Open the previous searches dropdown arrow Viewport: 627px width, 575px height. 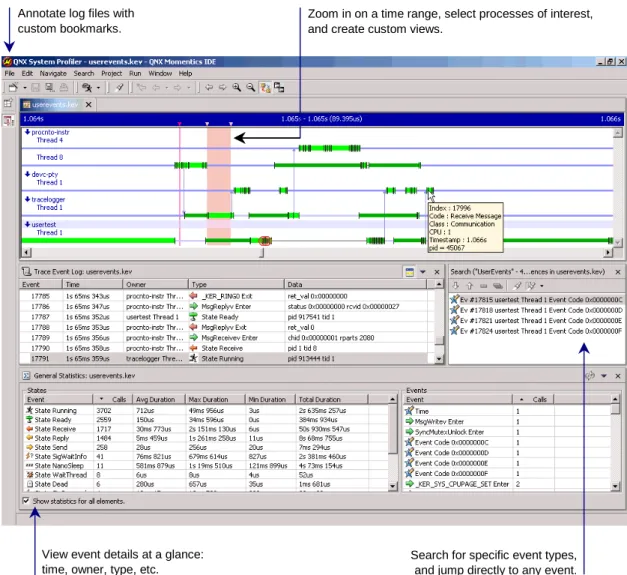(542, 286)
